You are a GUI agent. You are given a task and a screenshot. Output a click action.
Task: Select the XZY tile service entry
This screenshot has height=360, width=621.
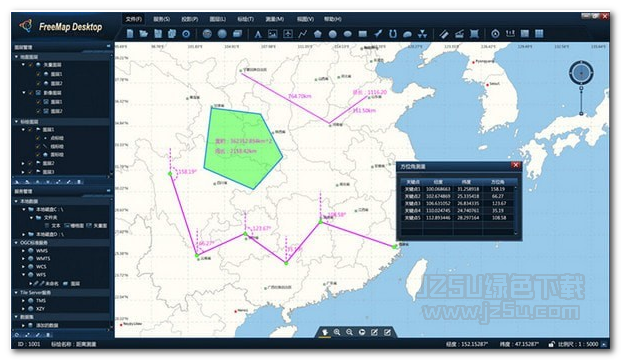[x=40, y=309]
